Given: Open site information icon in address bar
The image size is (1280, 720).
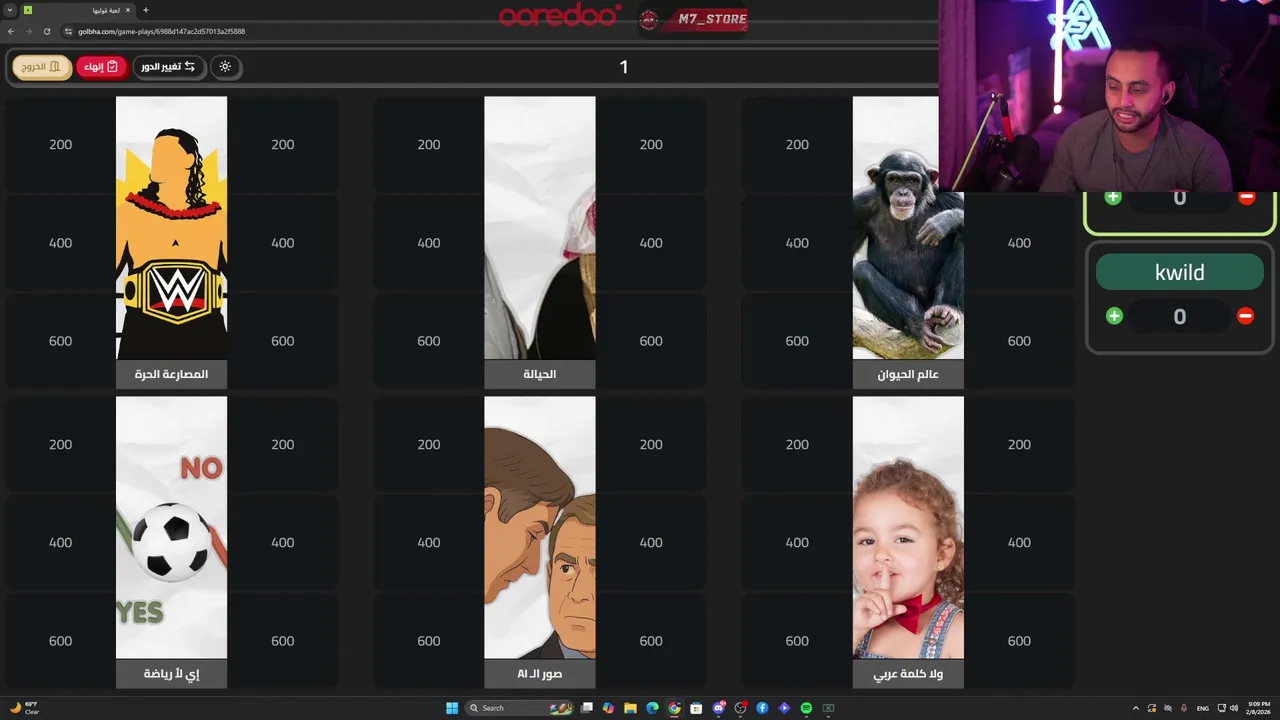Looking at the screenshot, I should (68, 31).
